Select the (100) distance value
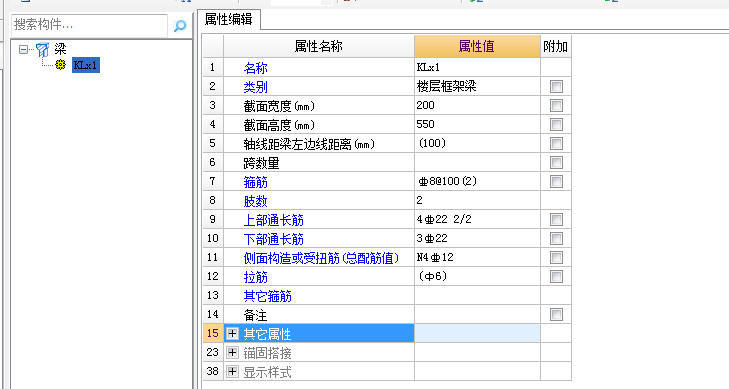The width and height of the screenshot is (729, 389). click(477, 144)
